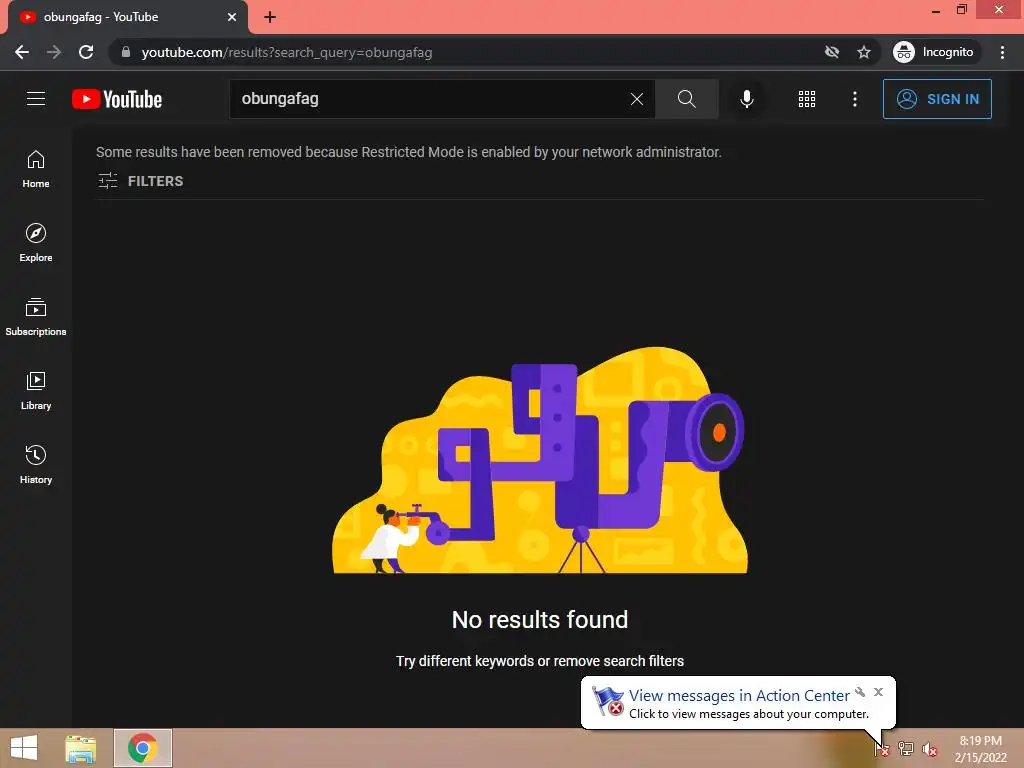The height and width of the screenshot is (768, 1024).
Task: Open a new tab with plus
Action: [x=270, y=17]
